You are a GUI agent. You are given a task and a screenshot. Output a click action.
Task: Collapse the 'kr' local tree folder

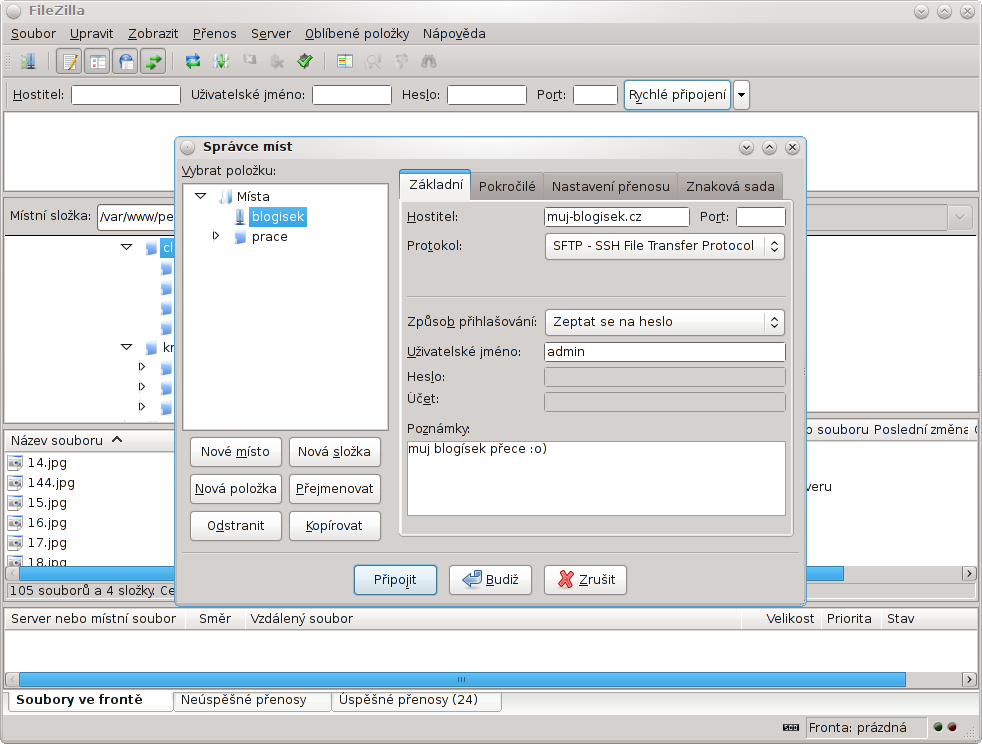click(x=127, y=347)
